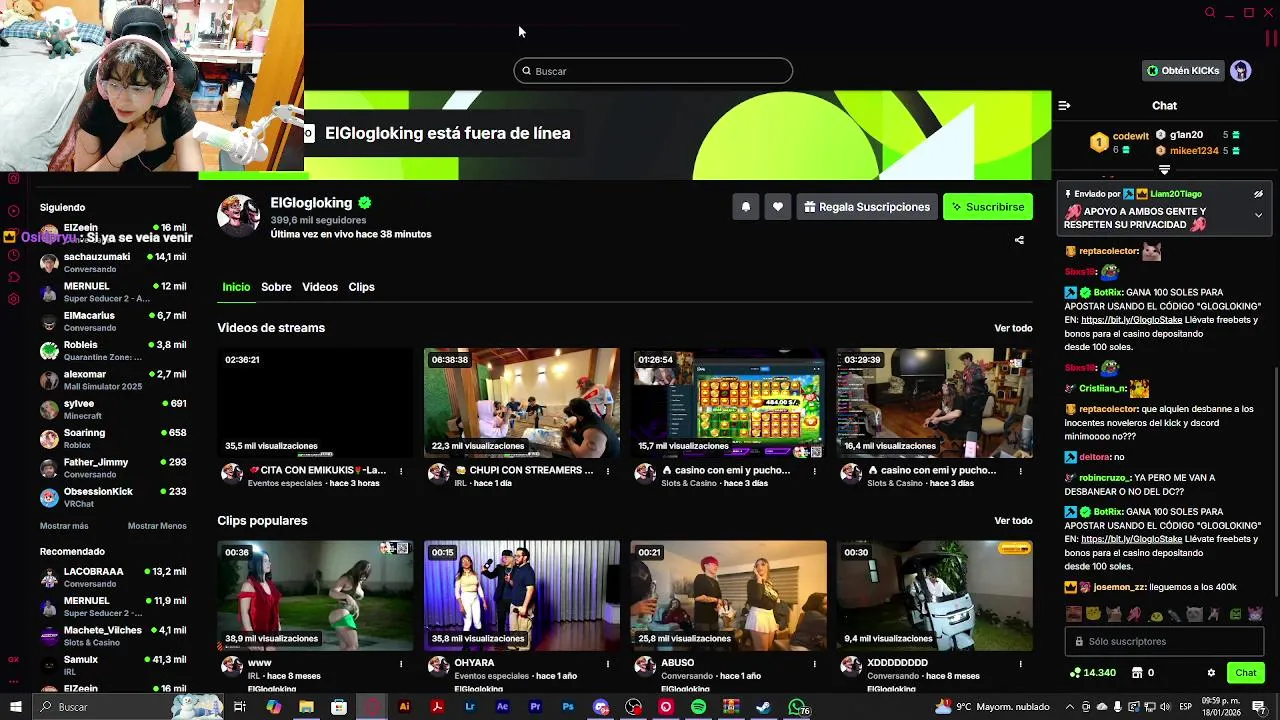Open the ABUSO clip thumbnail
This screenshot has height=720, width=1280.
click(728, 596)
